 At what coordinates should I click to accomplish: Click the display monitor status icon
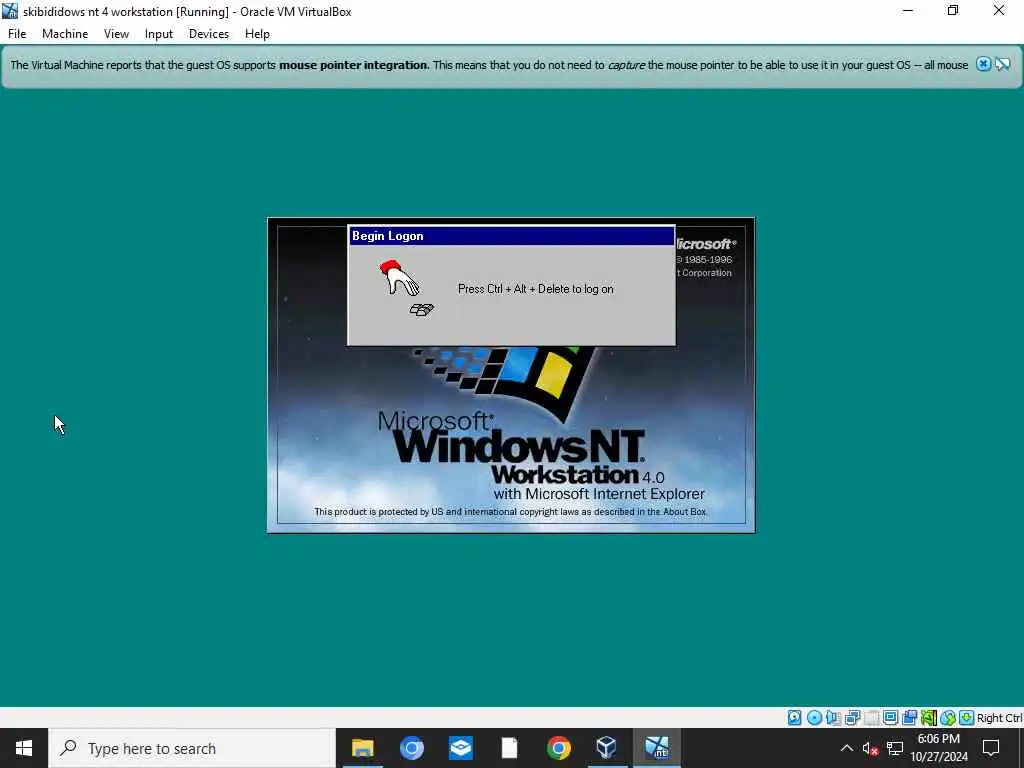[890, 718]
